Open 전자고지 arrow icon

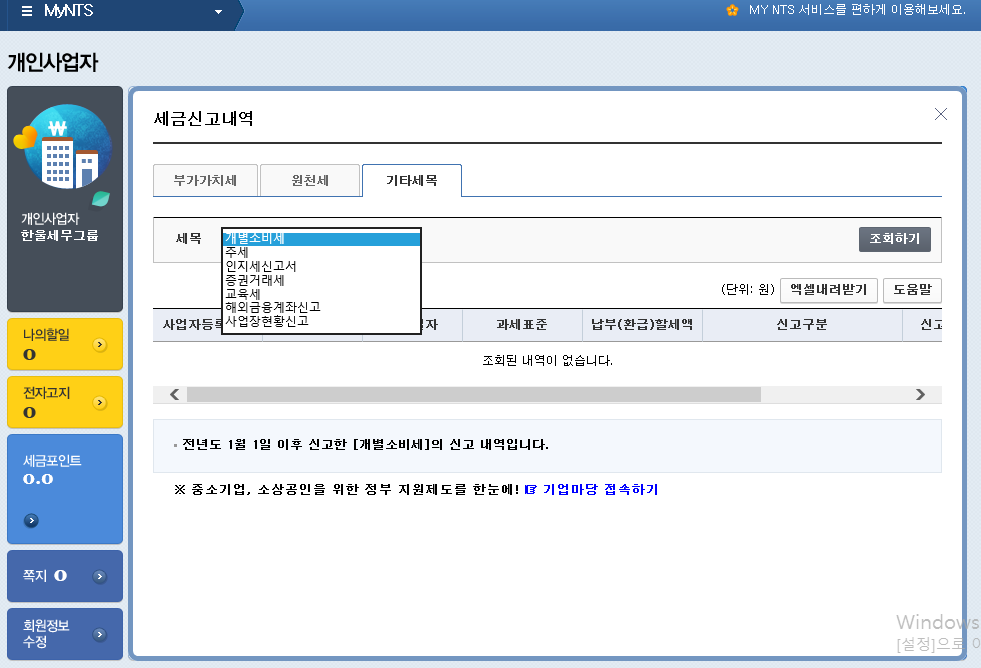pos(99,403)
